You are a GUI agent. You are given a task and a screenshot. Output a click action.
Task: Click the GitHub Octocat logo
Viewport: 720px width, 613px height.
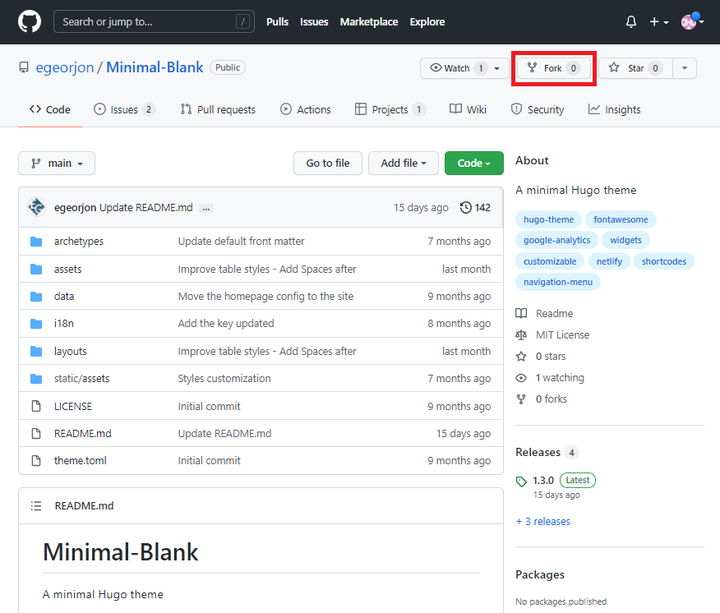click(28, 21)
